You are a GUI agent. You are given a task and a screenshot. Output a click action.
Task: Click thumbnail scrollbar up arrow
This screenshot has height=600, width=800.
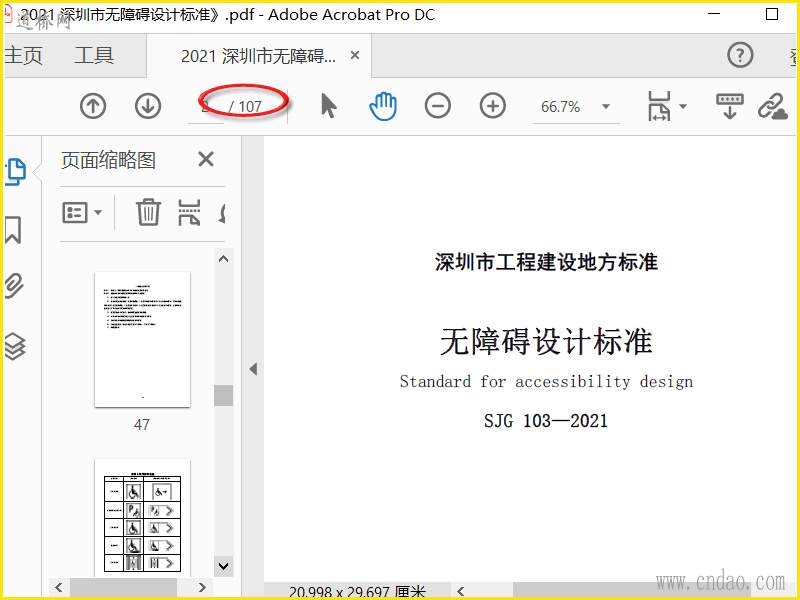[223, 259]
